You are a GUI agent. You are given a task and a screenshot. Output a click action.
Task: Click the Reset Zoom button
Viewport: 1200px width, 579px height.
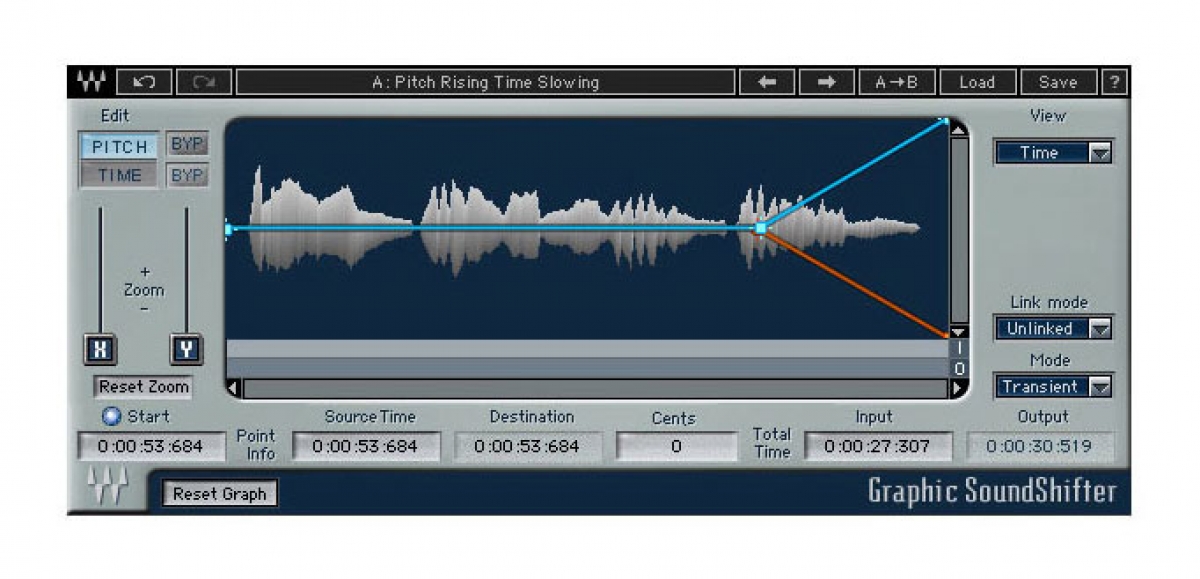[x=144, y=386]
